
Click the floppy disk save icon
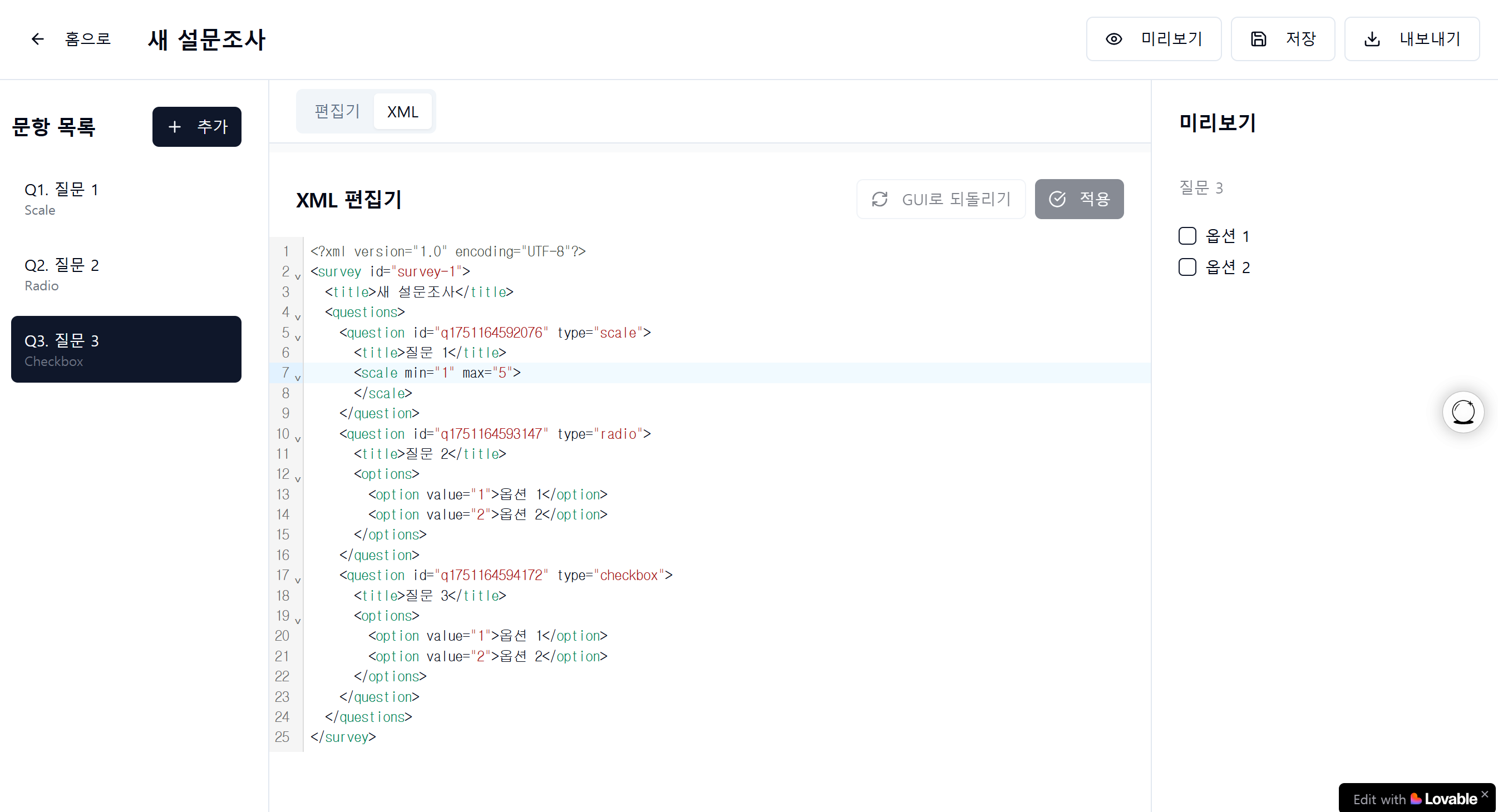coord(1258,39)
